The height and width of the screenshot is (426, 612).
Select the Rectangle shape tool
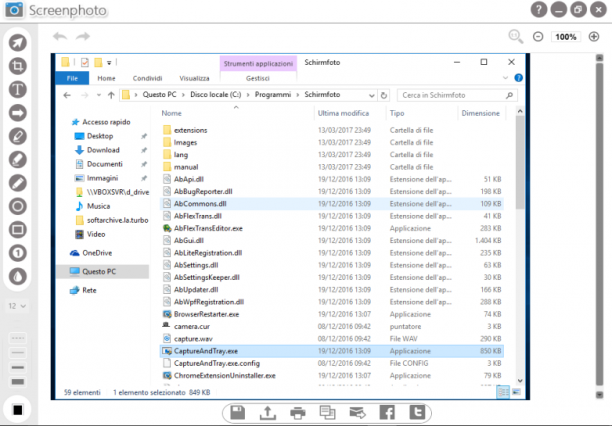(x=18, y=230)
